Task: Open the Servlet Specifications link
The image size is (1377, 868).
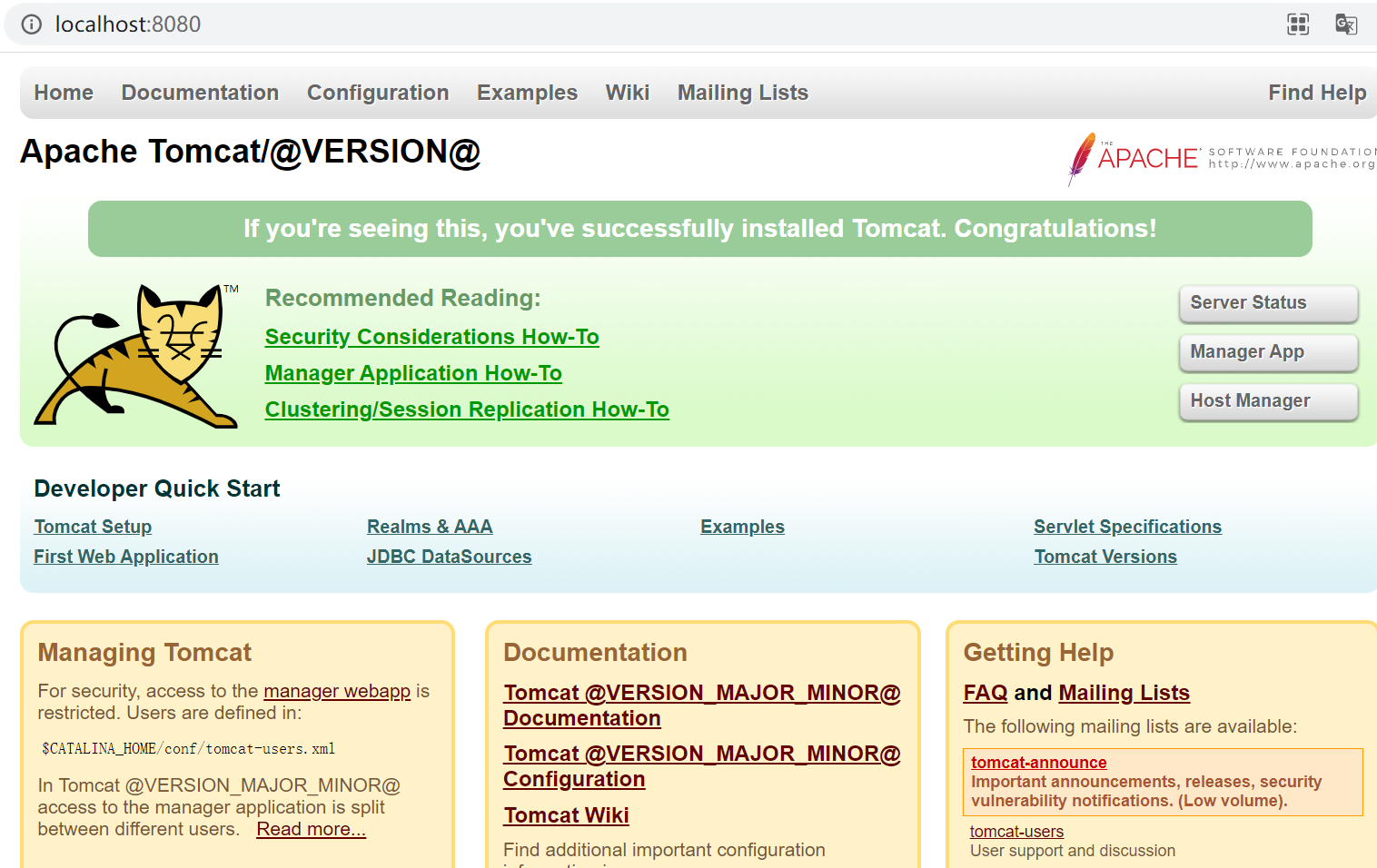Action: coord(1127,527)
